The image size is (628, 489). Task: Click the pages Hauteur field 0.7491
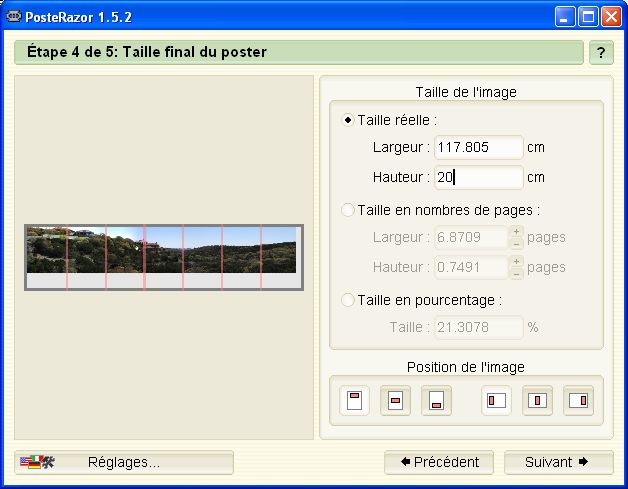[x=471, y=267]
